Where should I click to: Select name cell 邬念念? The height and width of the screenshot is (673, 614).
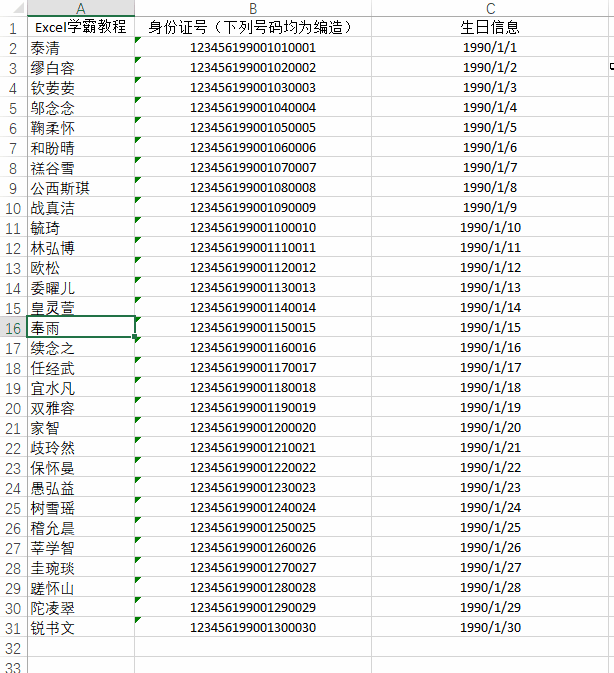81,108
